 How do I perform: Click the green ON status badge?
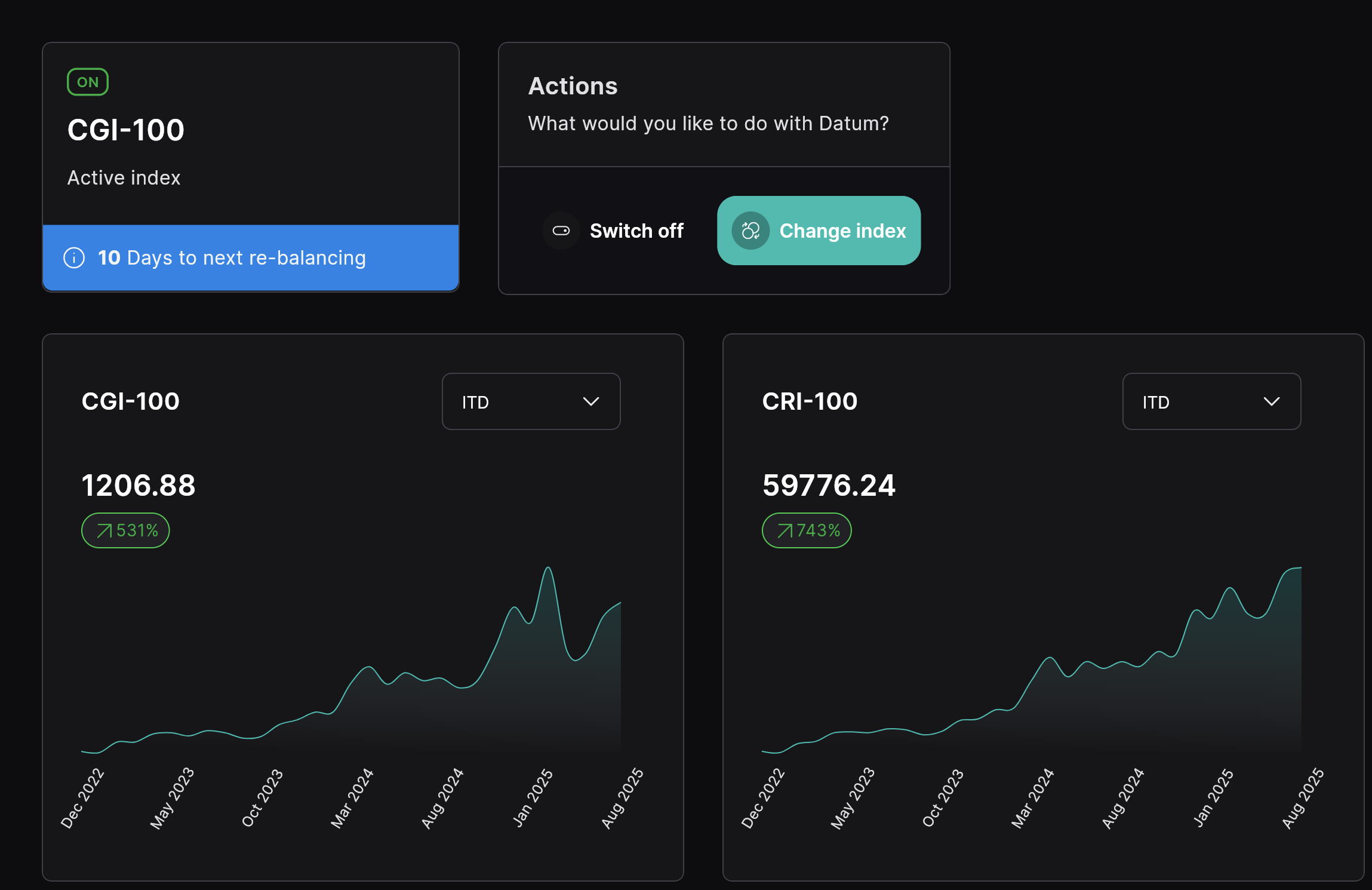(88, 82)
